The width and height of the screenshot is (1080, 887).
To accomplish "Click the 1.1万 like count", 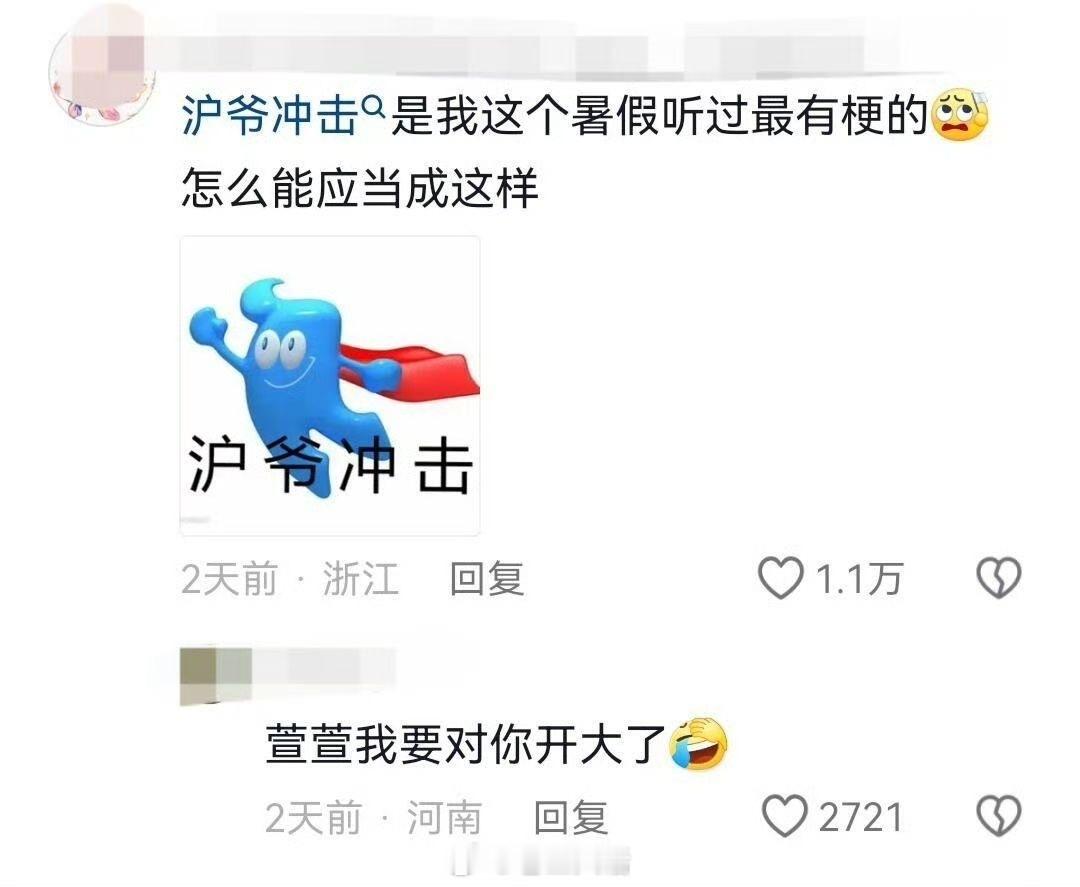I will point(859,578).
